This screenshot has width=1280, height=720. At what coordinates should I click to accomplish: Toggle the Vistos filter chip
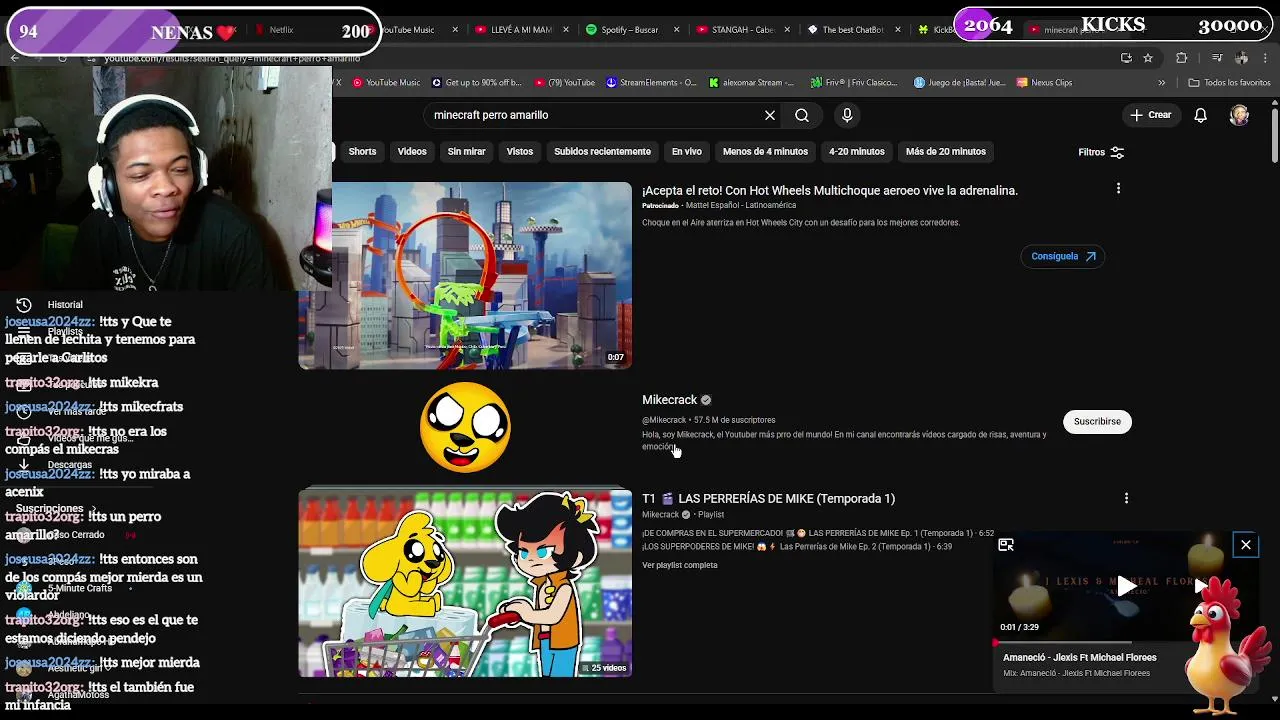tap(520, 152)
